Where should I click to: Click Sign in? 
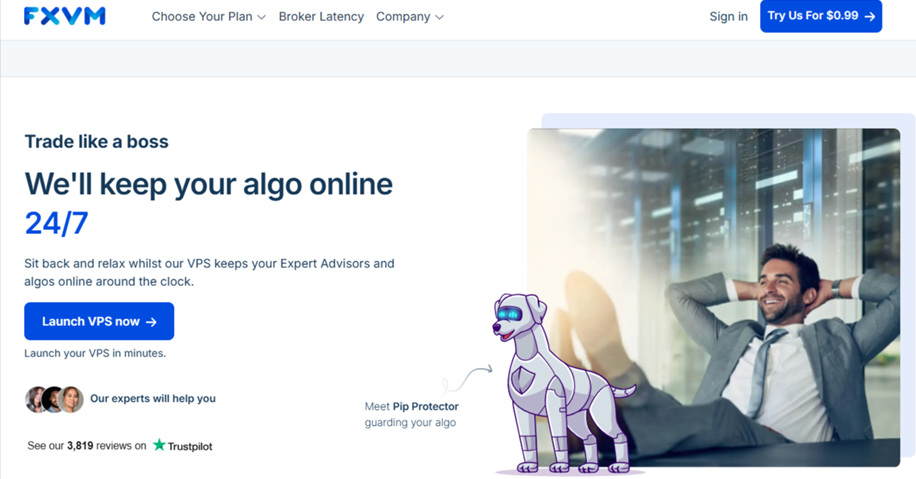point(728,16)
